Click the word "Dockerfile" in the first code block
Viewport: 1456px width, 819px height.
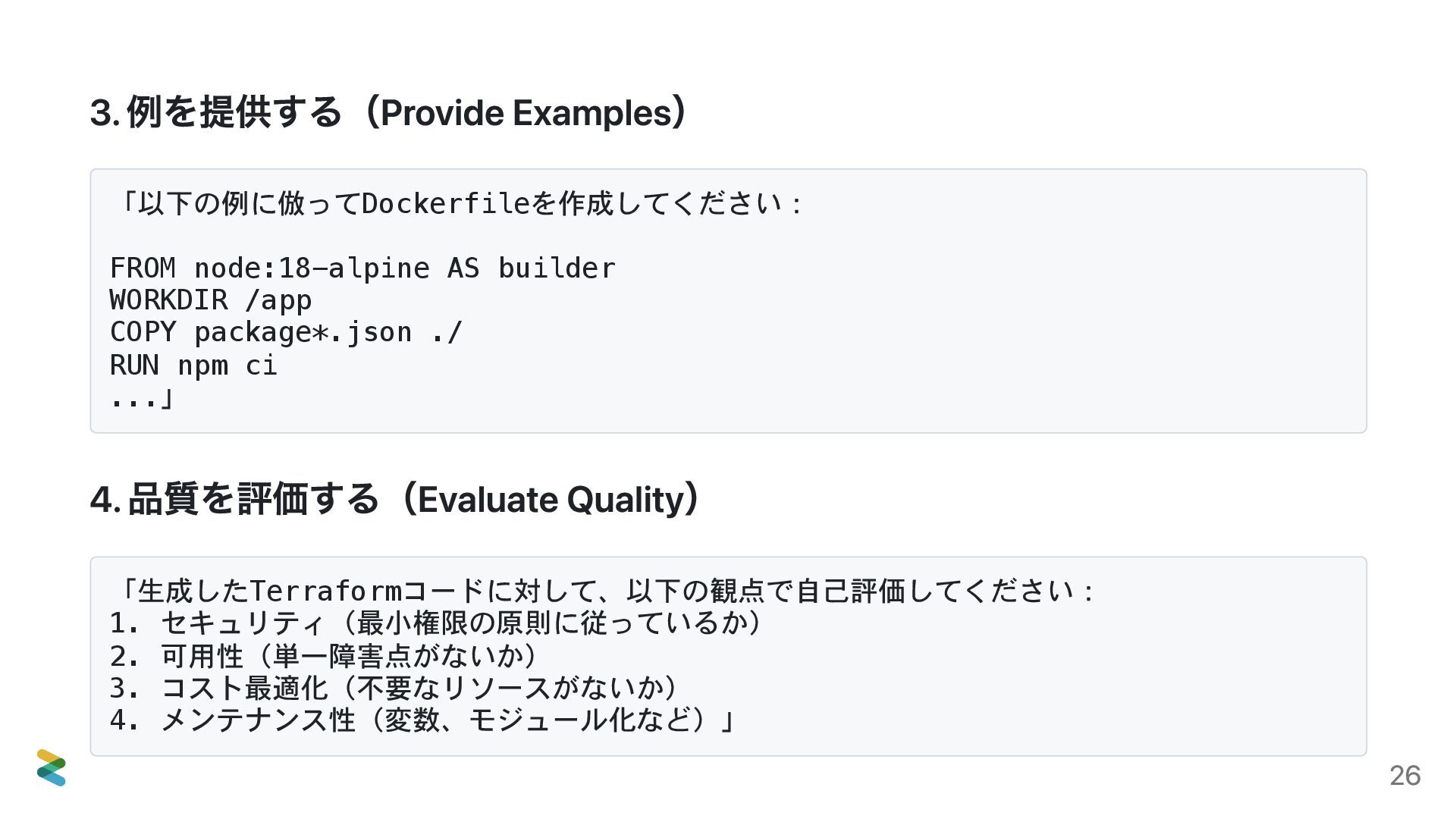(x=446, y=203)
